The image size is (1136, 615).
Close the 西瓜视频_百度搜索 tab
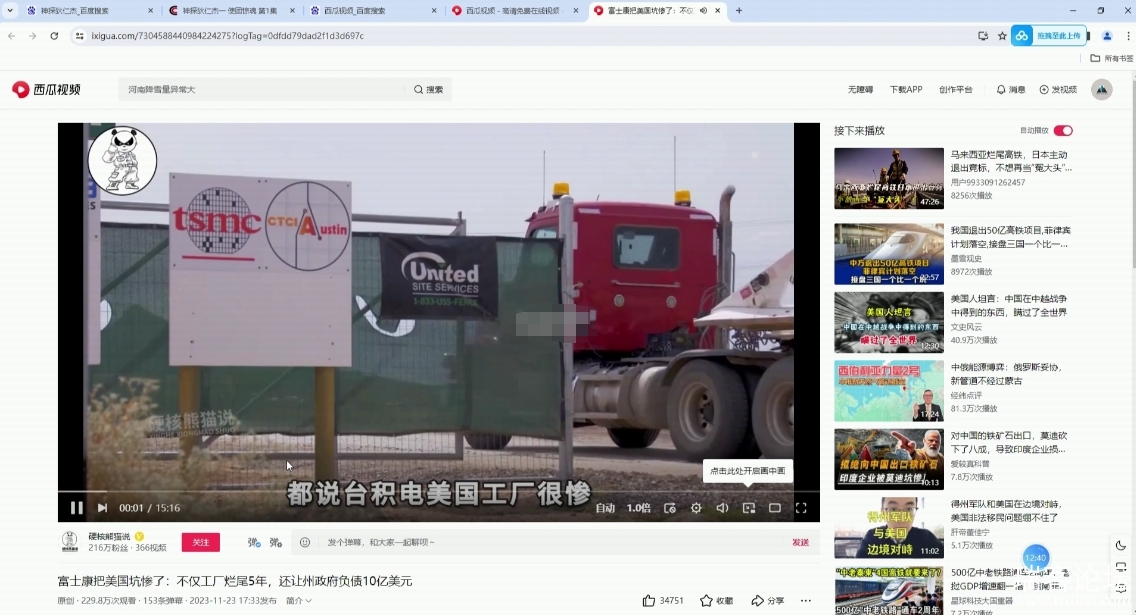click(x=434, y=11)
